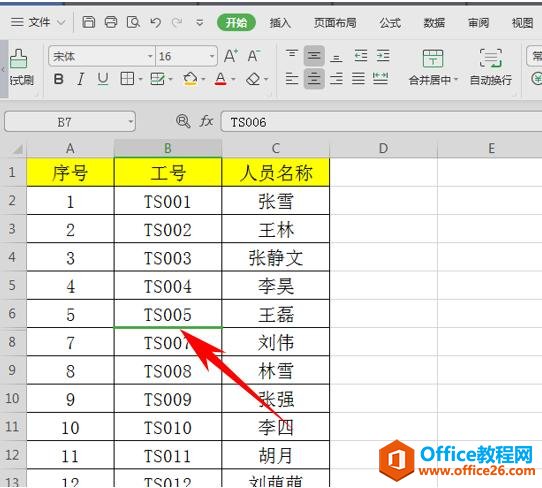Select cell containing 张静文
This screenshot has width=542, height=488.
[276, 257]
